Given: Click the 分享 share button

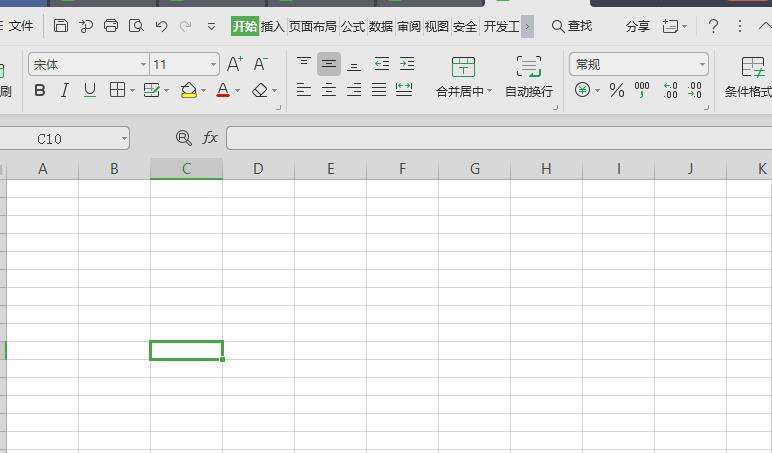Looking at the screenshot, I should [x=638, y=26].
